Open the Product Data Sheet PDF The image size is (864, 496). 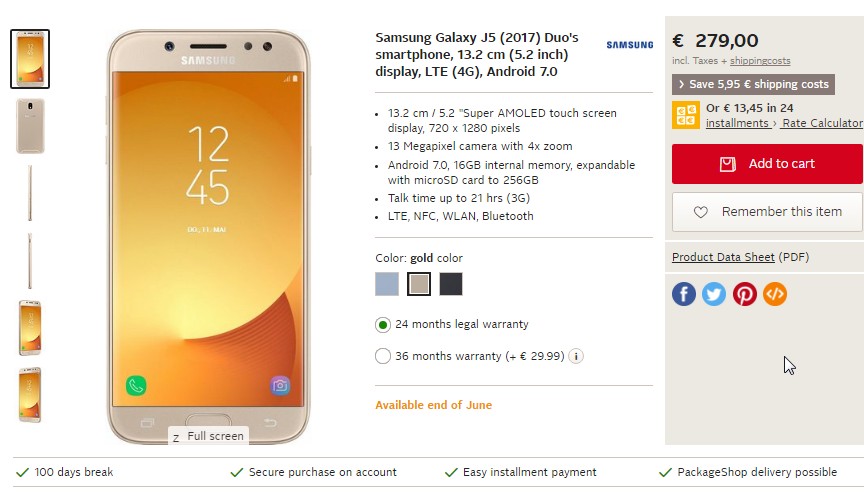pyautogui.click(x=723, y=257)
